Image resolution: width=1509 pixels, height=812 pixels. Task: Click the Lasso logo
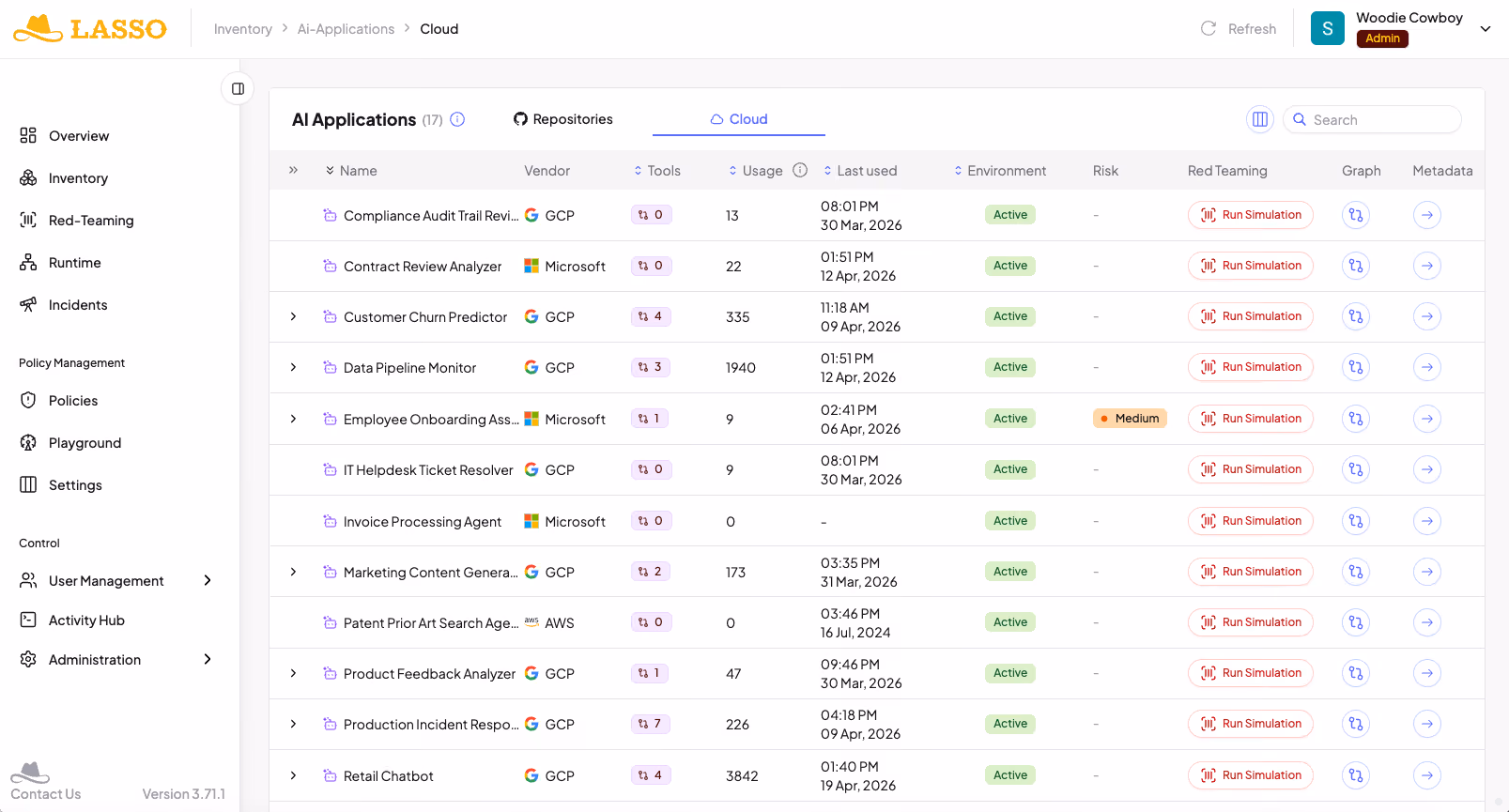(x=90, y=29)
